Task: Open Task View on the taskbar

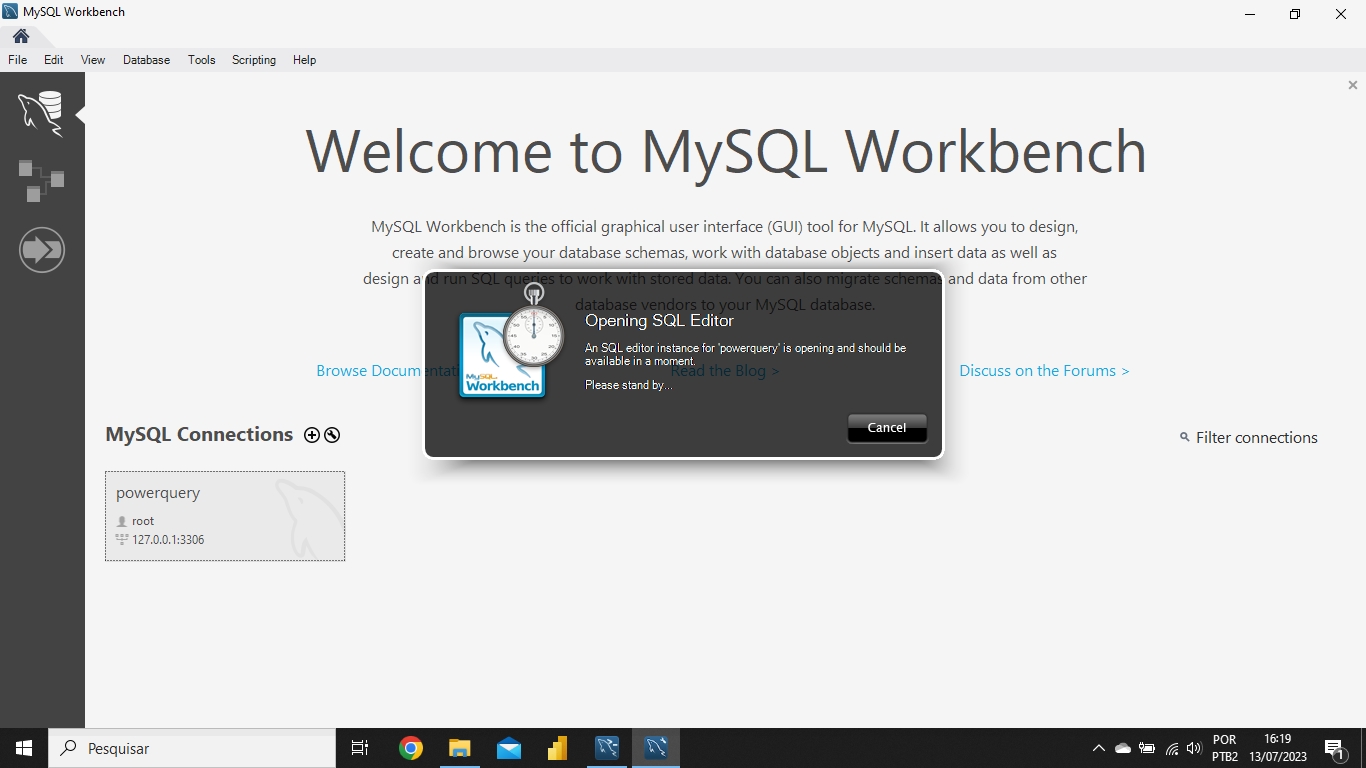Action: pos(360,748)
